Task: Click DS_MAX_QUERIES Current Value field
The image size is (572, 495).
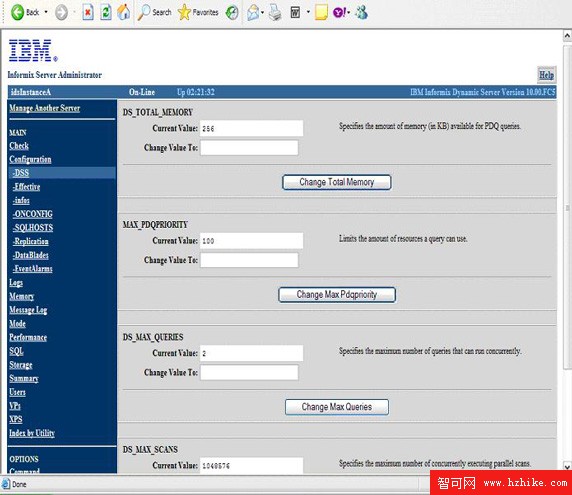Action: tap(251, 353)
